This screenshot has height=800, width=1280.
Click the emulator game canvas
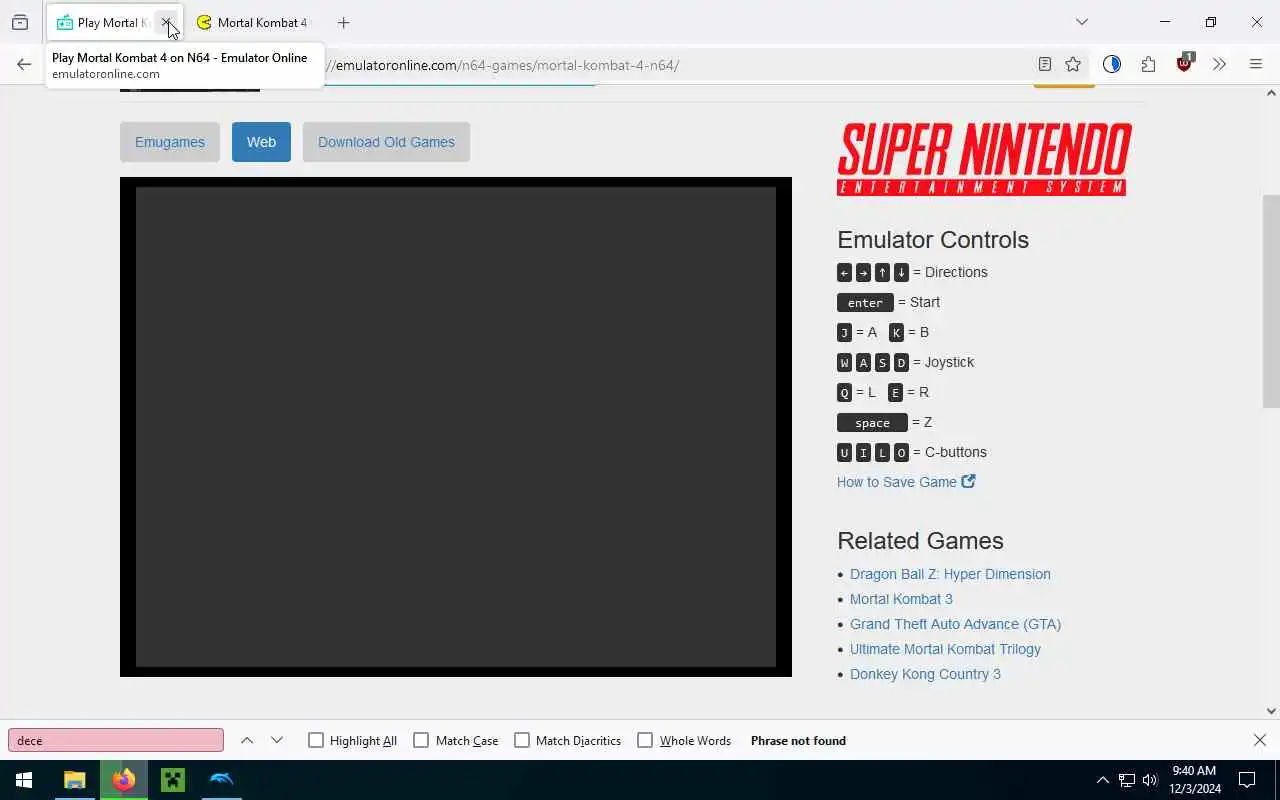(x=456, y=427)
